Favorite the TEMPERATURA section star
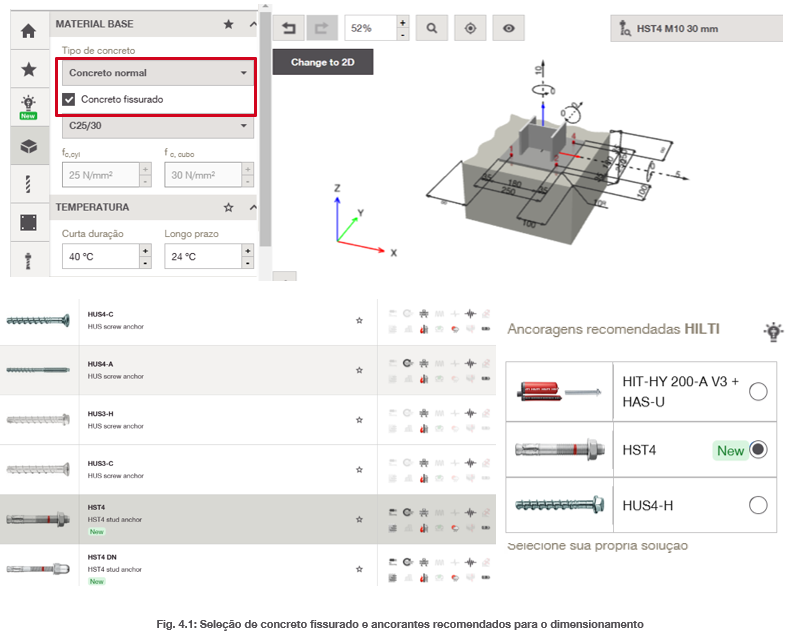The width and height of the screenshot is (810, 643). [228, 207]
